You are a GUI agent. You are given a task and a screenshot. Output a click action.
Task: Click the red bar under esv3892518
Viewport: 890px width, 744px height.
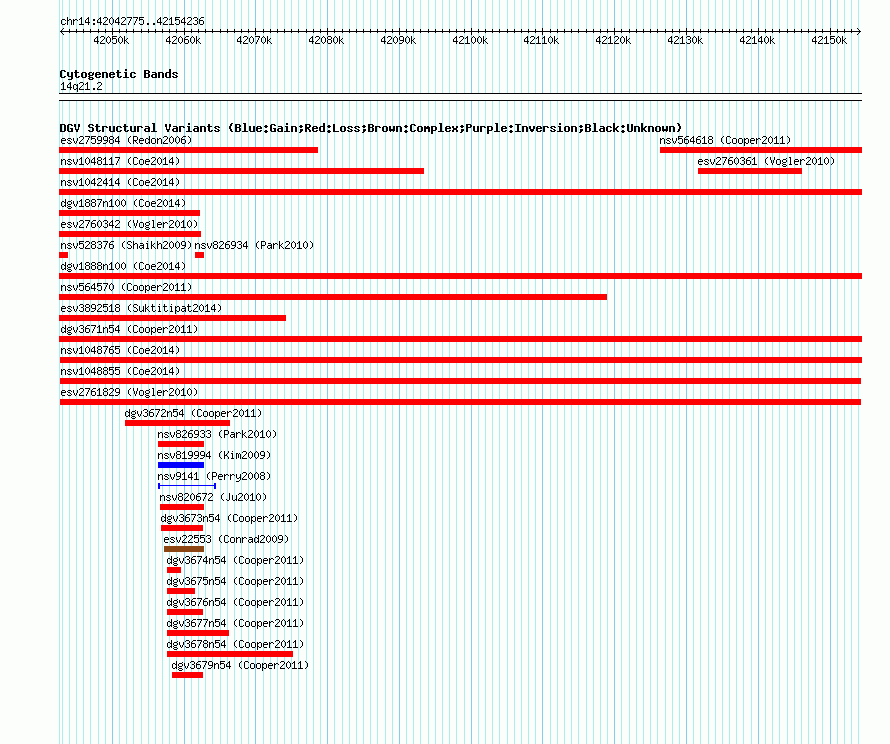click(x=173, y=318)
